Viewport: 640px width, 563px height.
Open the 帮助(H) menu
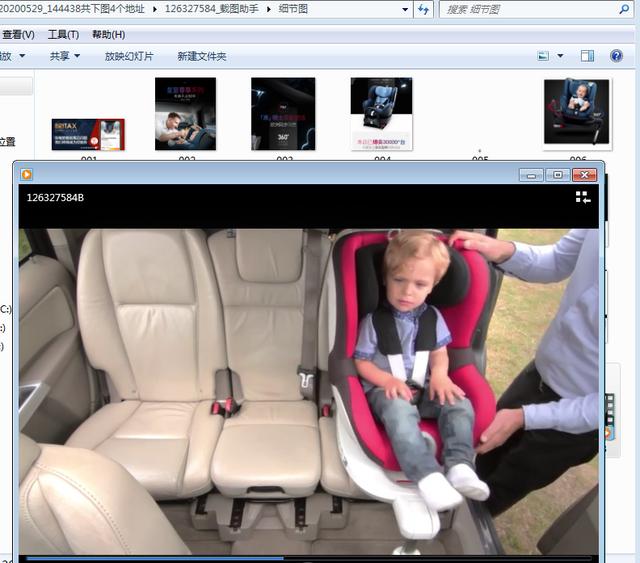click(x=108, y=34)
